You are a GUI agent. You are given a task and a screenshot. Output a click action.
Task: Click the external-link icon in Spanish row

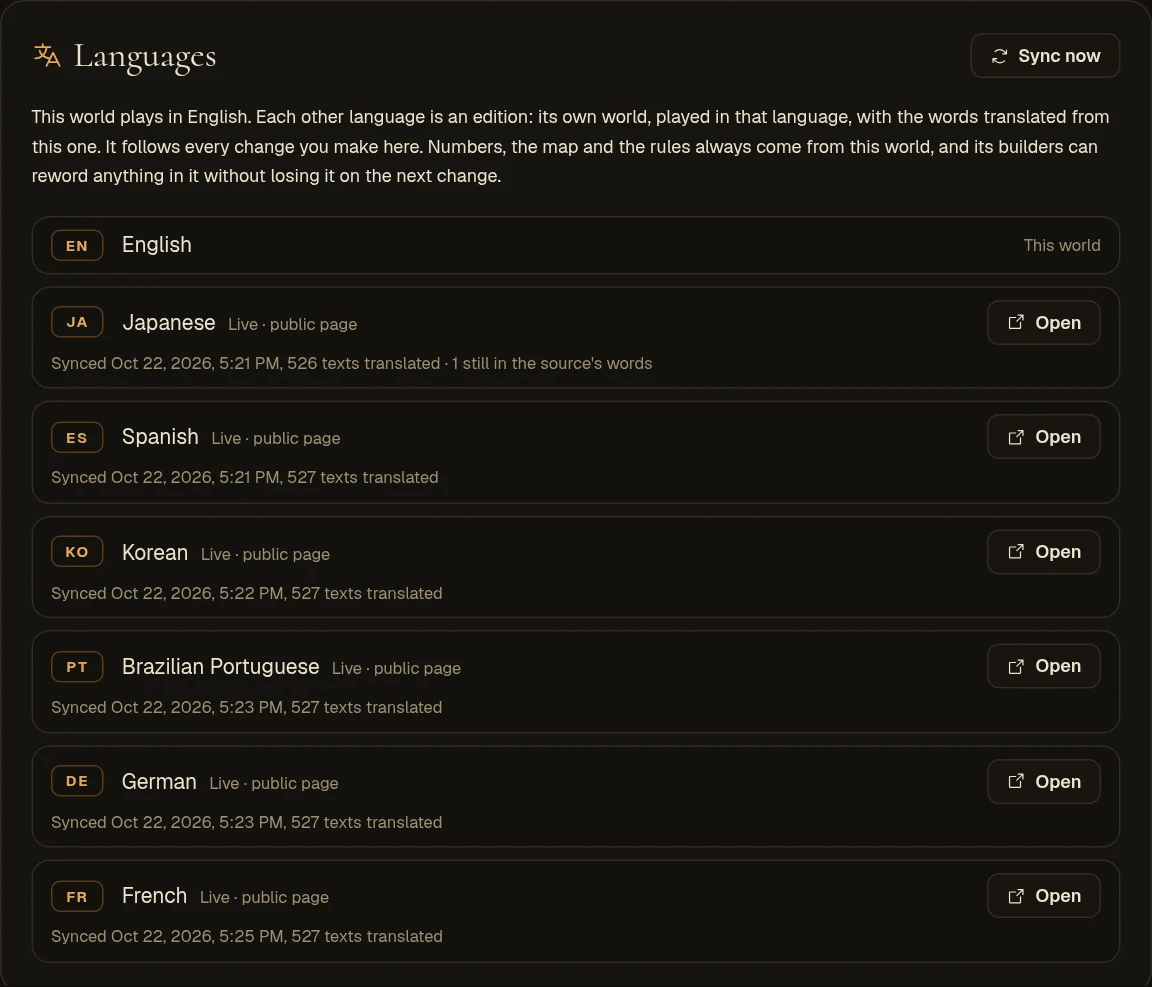(1016, 437)
